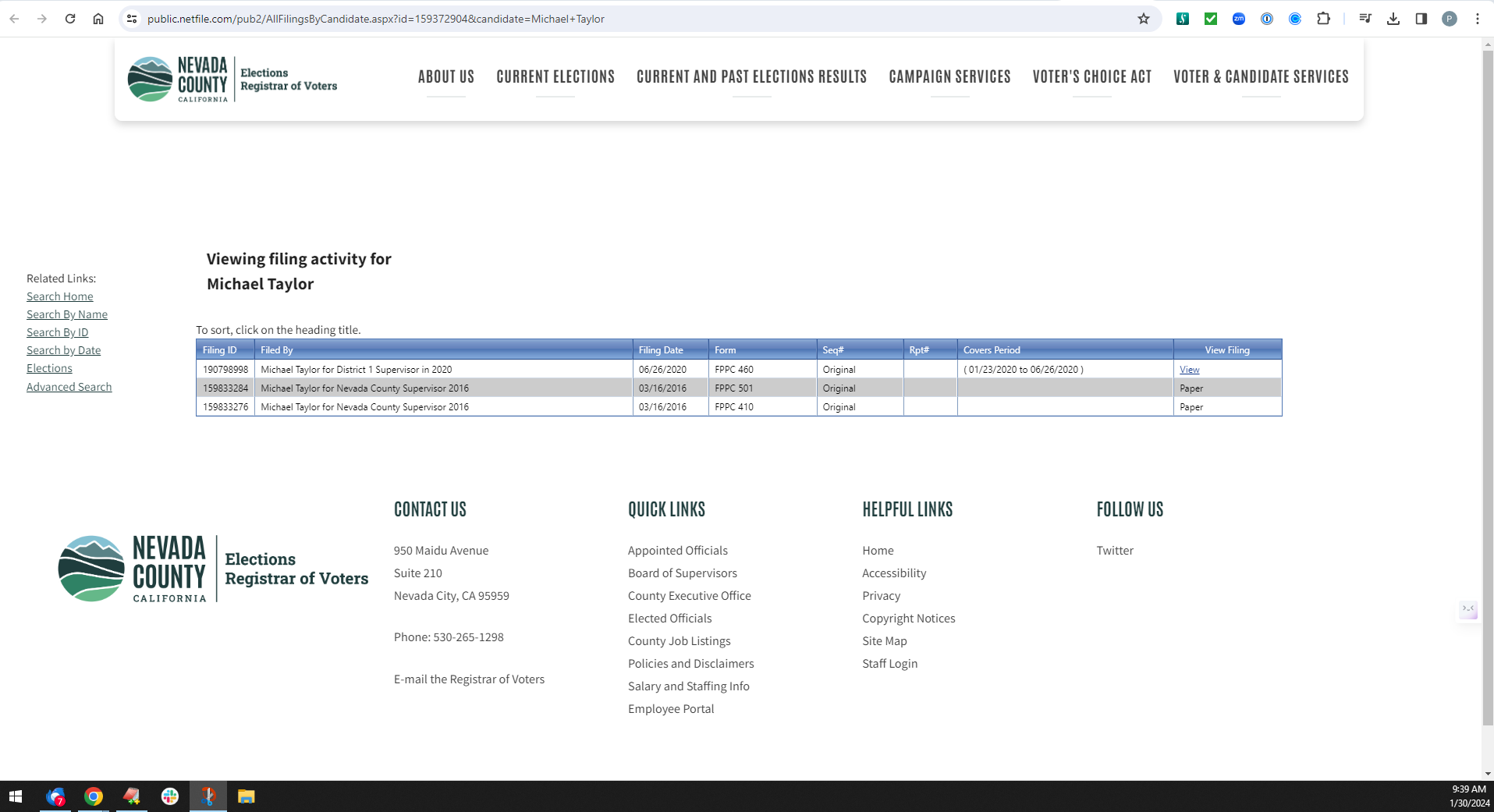Click the browser address bar URL
The width and height of the screenshot is (1494, 812).
tap(375, 19)
